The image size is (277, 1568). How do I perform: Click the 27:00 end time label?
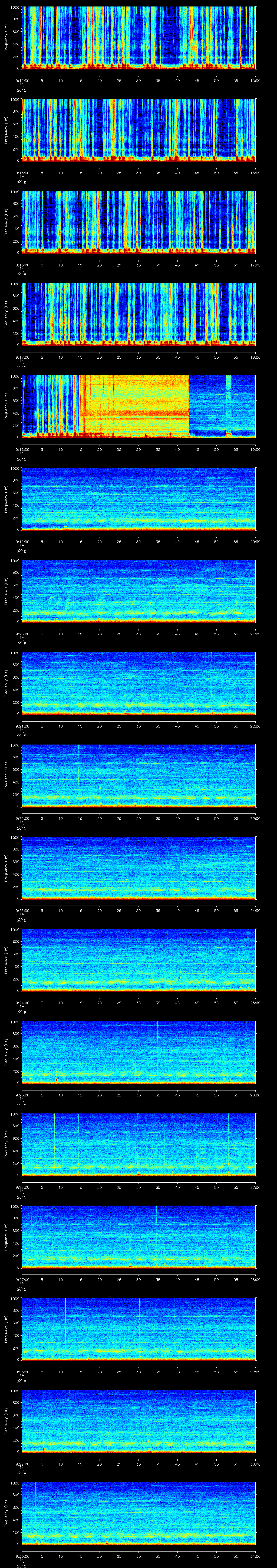[256, 1187]
